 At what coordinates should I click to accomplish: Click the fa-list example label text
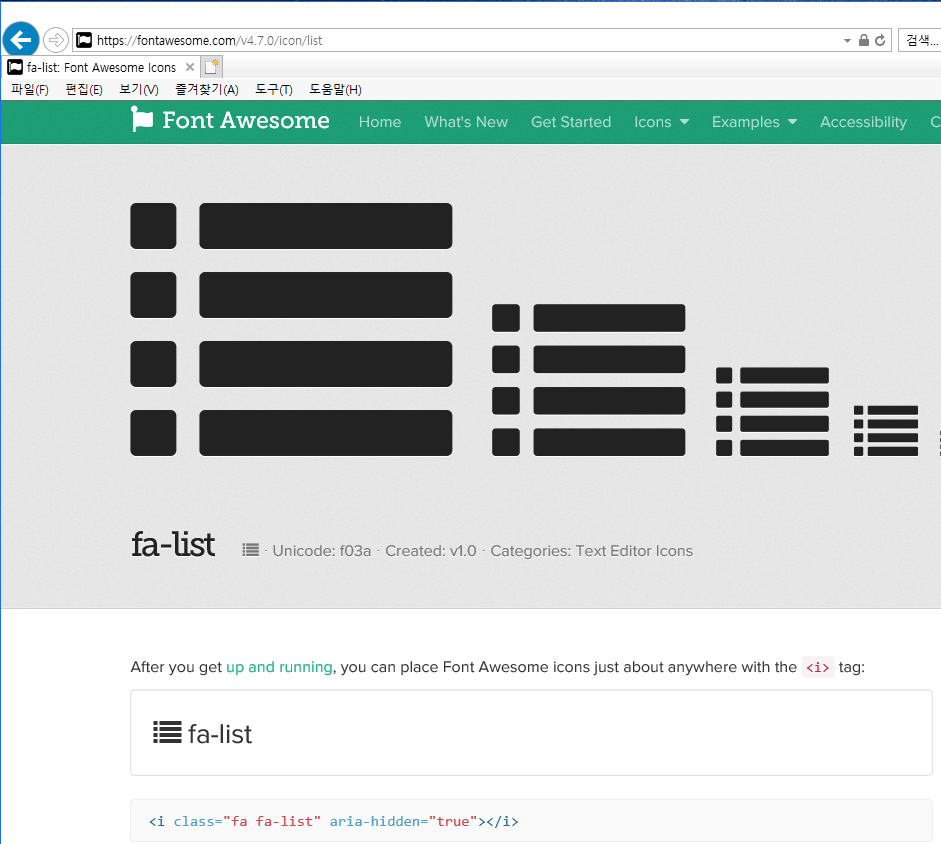[220, 734]
